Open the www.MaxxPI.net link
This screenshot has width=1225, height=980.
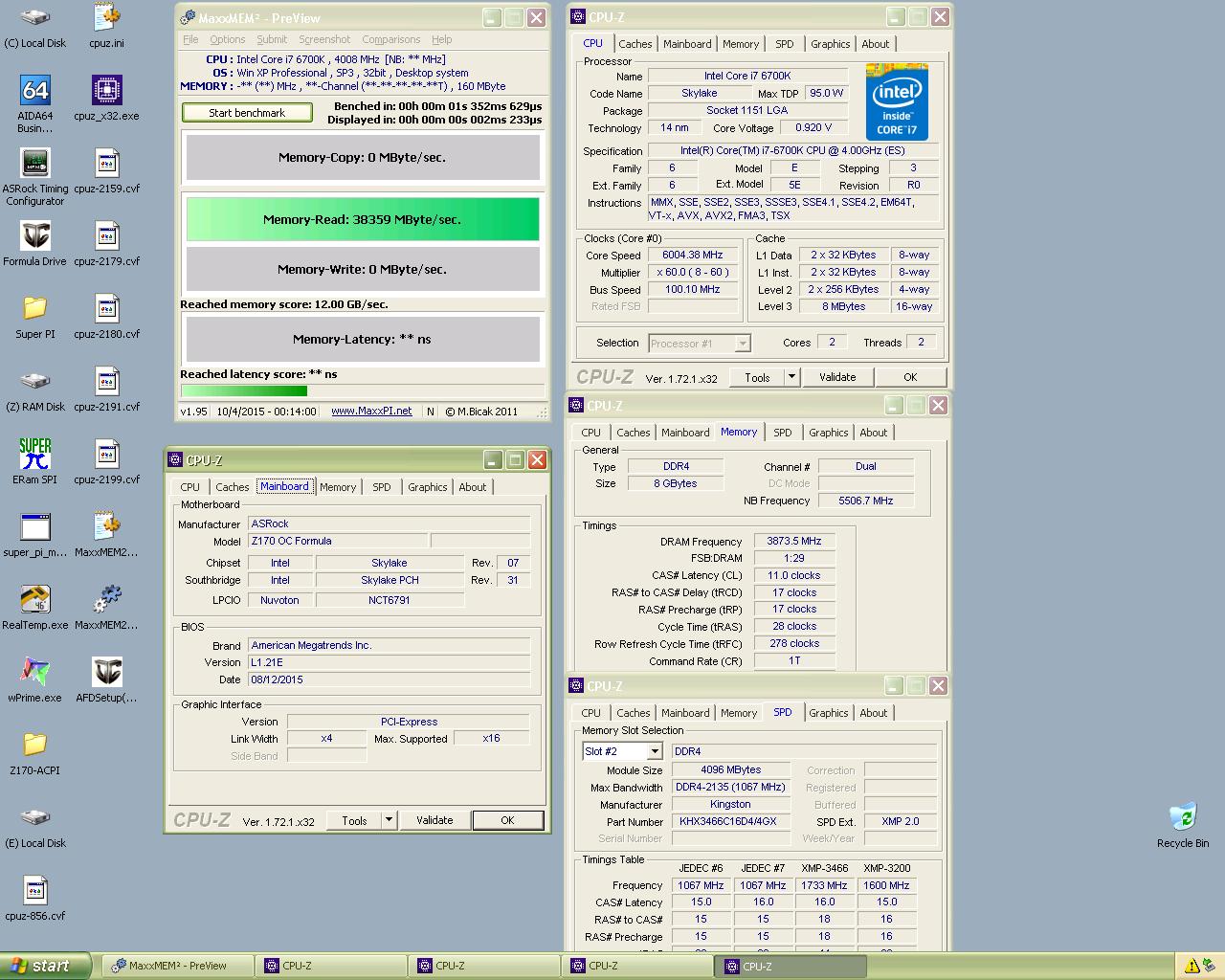371,412
